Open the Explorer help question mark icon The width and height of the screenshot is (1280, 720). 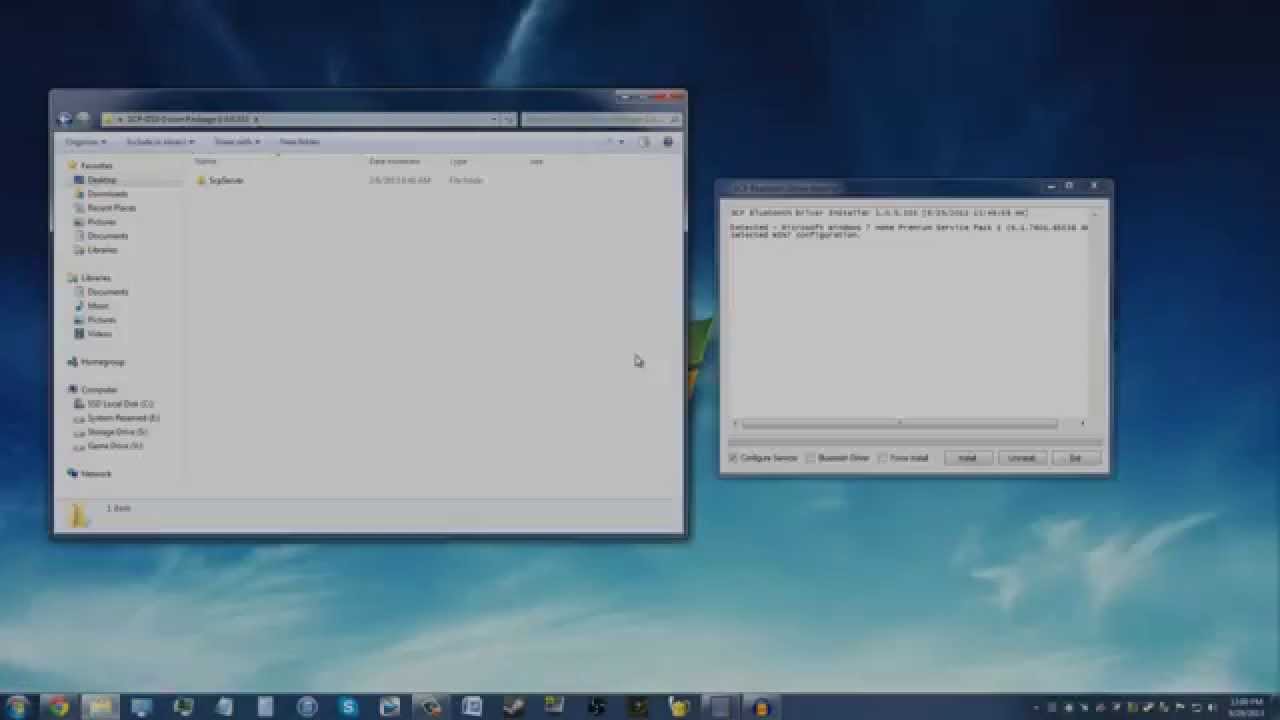[668, 142]
